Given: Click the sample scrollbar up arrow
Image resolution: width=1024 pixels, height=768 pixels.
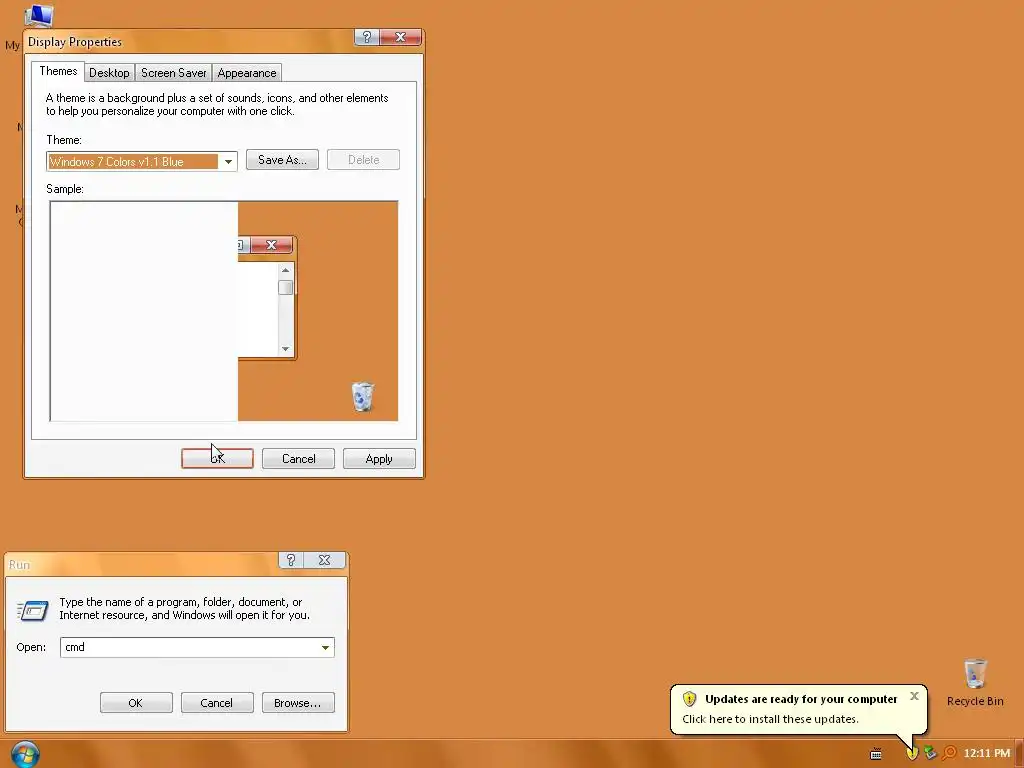Looking at the screenshot, I should click(x=285, y=270).
